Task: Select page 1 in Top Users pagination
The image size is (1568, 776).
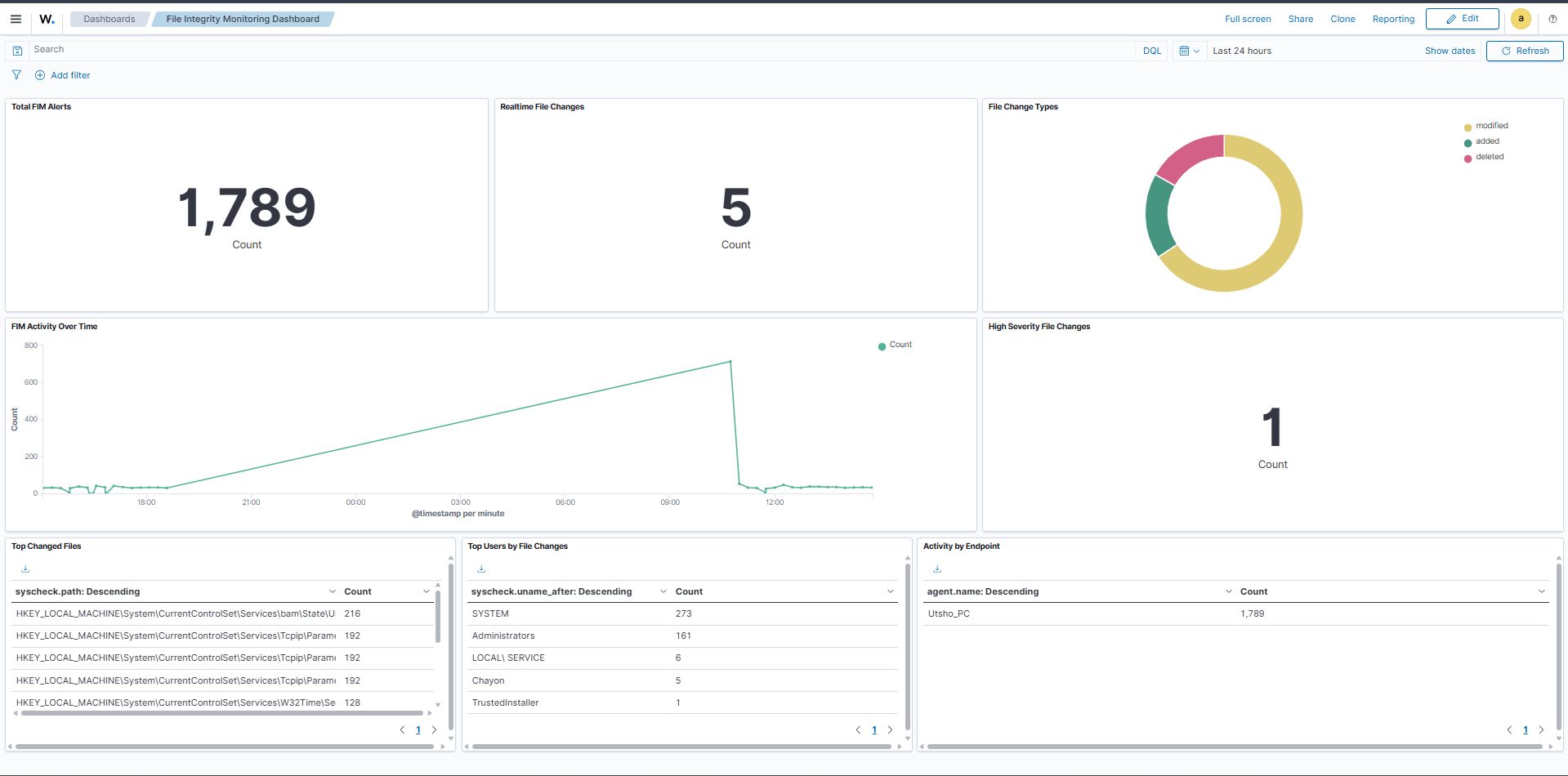Action: (x=874, y=730)
